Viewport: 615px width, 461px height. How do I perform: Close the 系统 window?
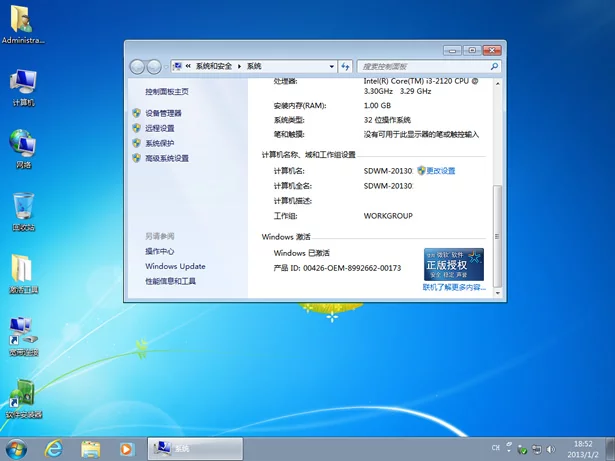click(492, 50)
